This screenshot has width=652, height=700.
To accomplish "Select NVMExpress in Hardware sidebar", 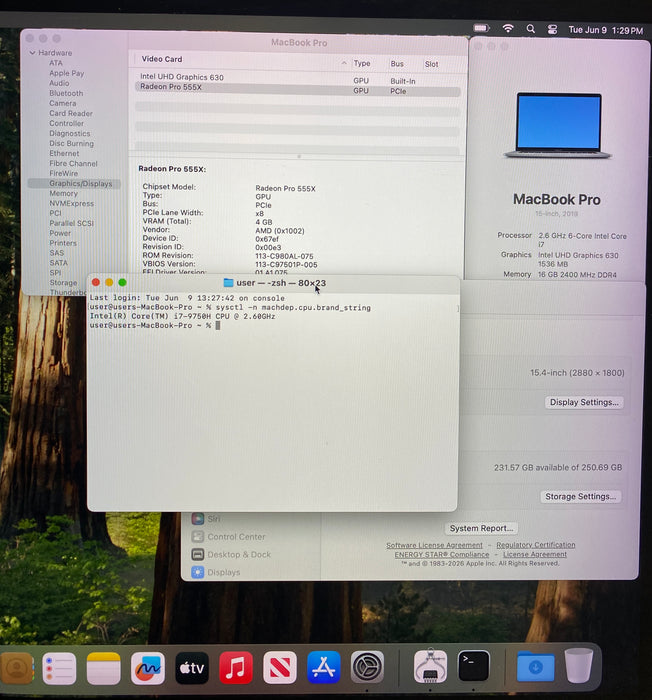I will 71,203.
